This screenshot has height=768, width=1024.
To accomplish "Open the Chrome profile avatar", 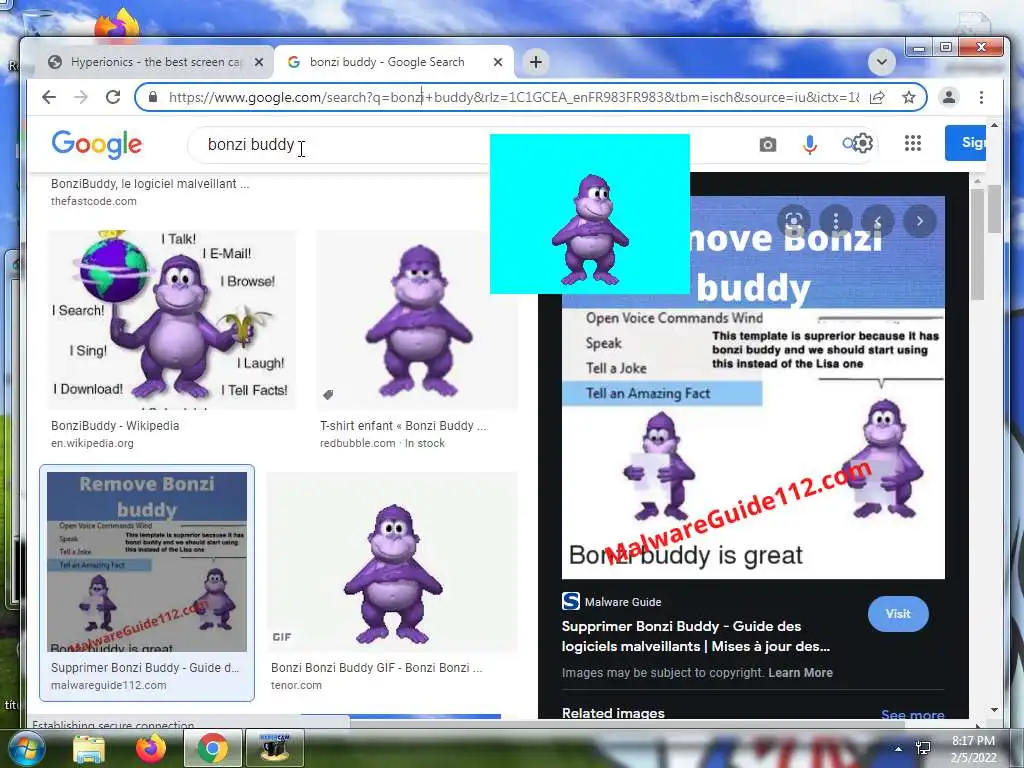I will coord(948,97).
